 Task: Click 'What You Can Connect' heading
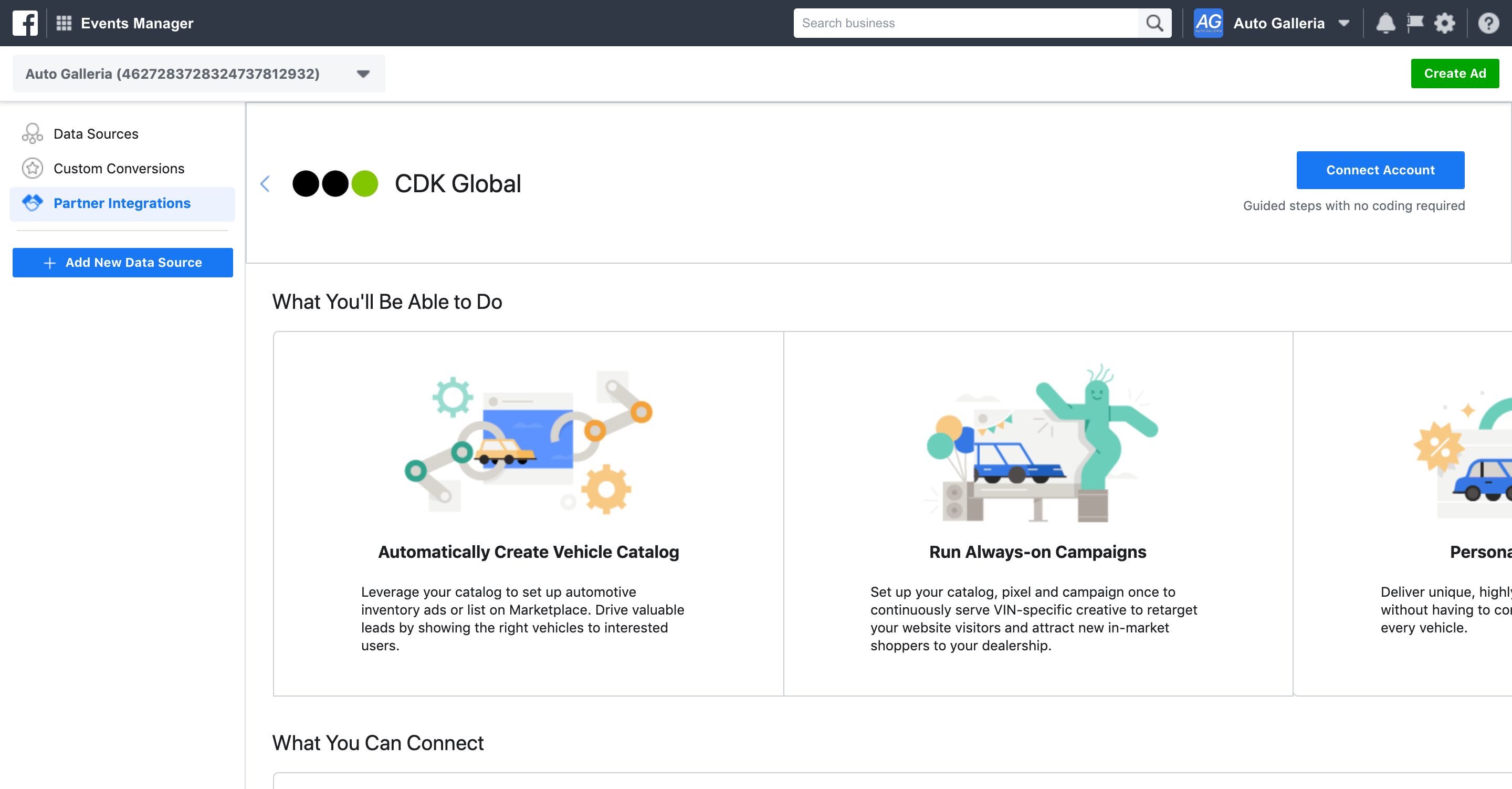click(x=377, y=743)
